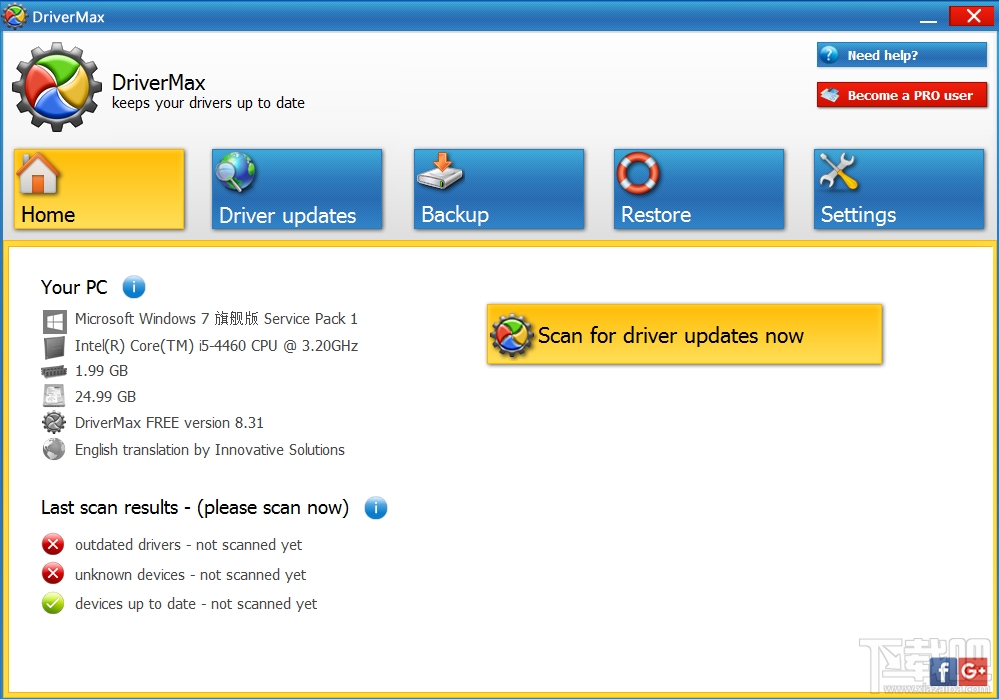Start Scan for driver updates now
The height and width of the screenshot is (699, 999).
[x=684, y=335]
